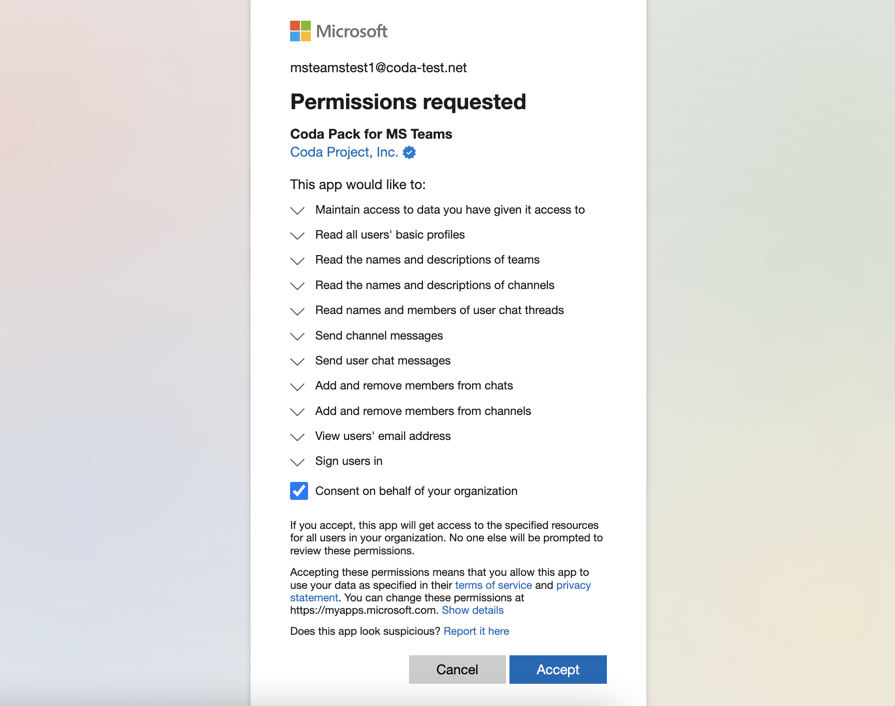The width and height of the screenshot is (895, 706).
Task: Click the verified publisher badge beside Coda Project
Action: click(408, 152)
